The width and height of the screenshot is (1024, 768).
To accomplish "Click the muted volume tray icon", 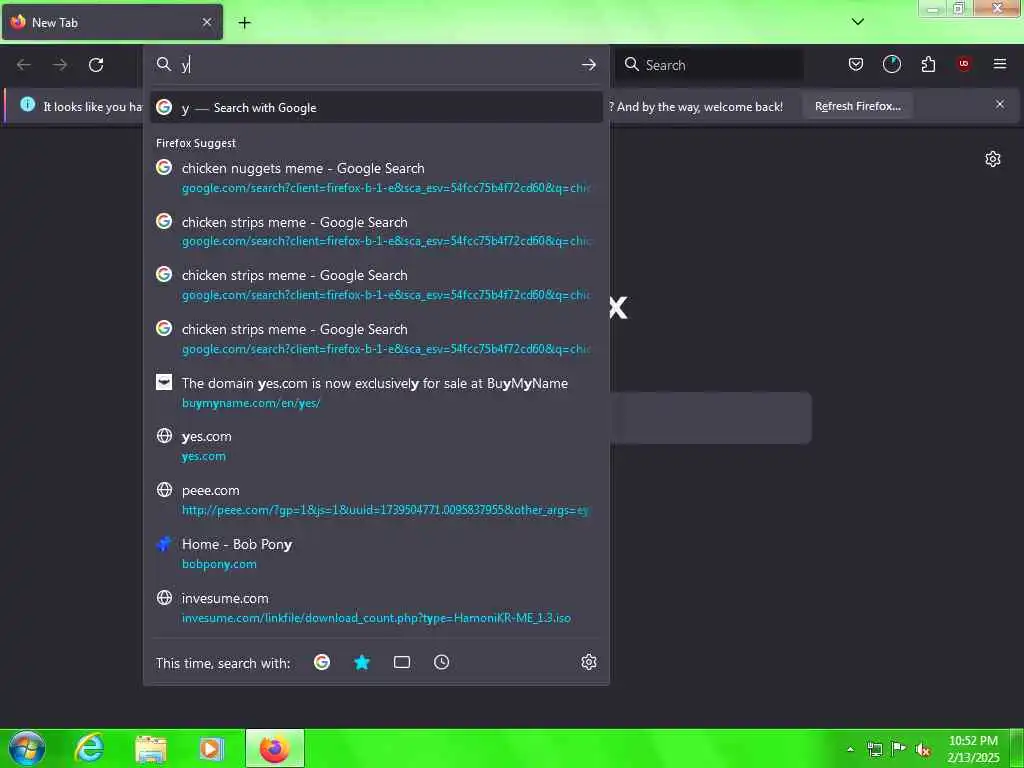I will tap(923, 750).
